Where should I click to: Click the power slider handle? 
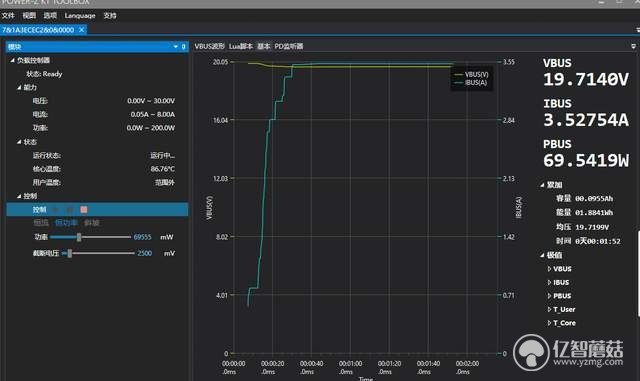(x=79, y=237)
